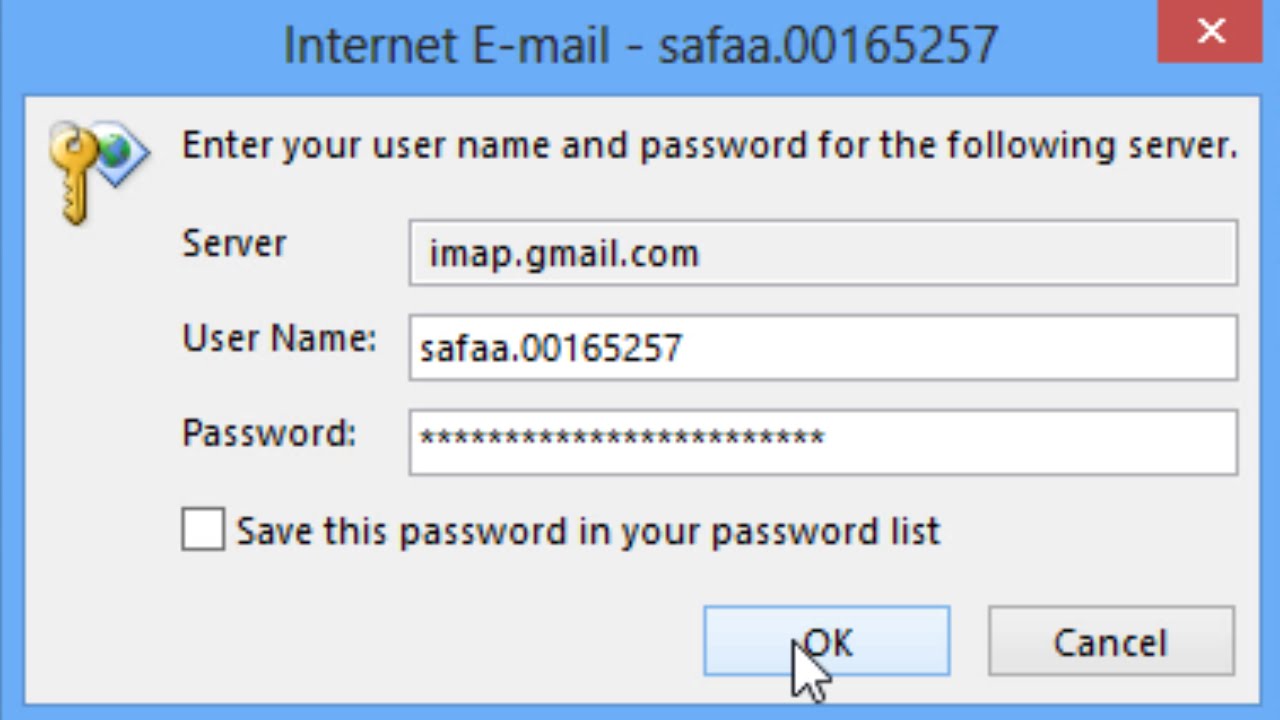
Task: Click the read-only Server field
Action: click(x=822, y=254)
